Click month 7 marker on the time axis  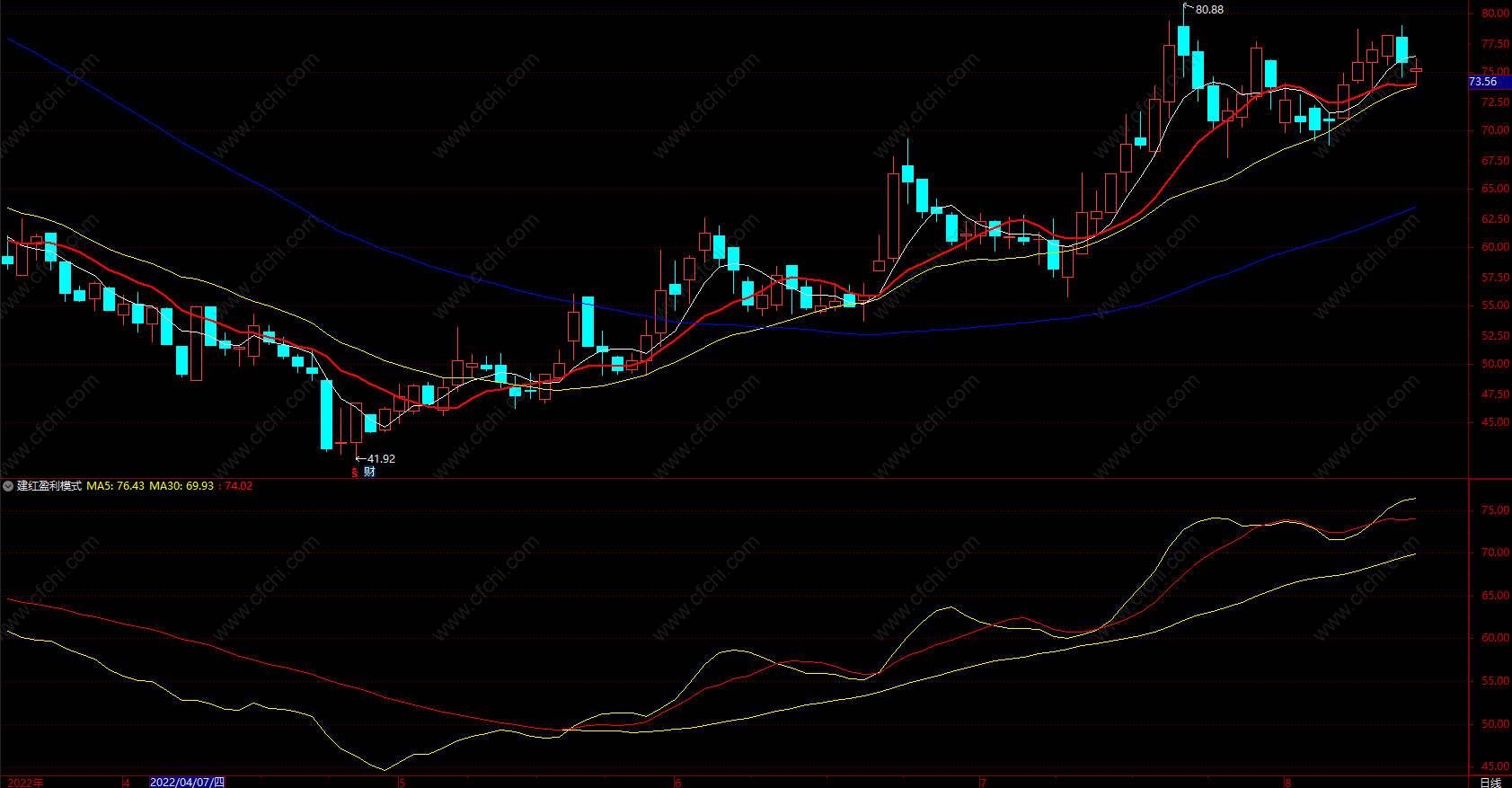point(983,783)
